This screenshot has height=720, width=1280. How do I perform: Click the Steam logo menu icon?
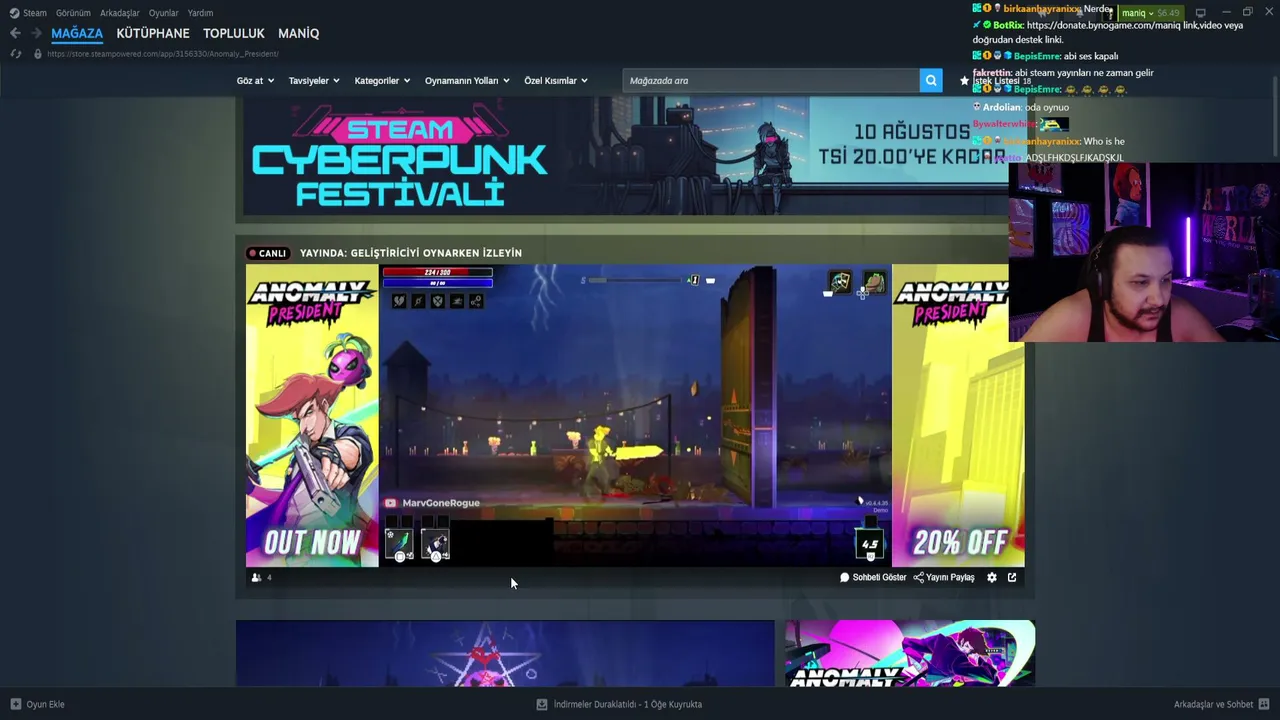click(x=14, y=13)
